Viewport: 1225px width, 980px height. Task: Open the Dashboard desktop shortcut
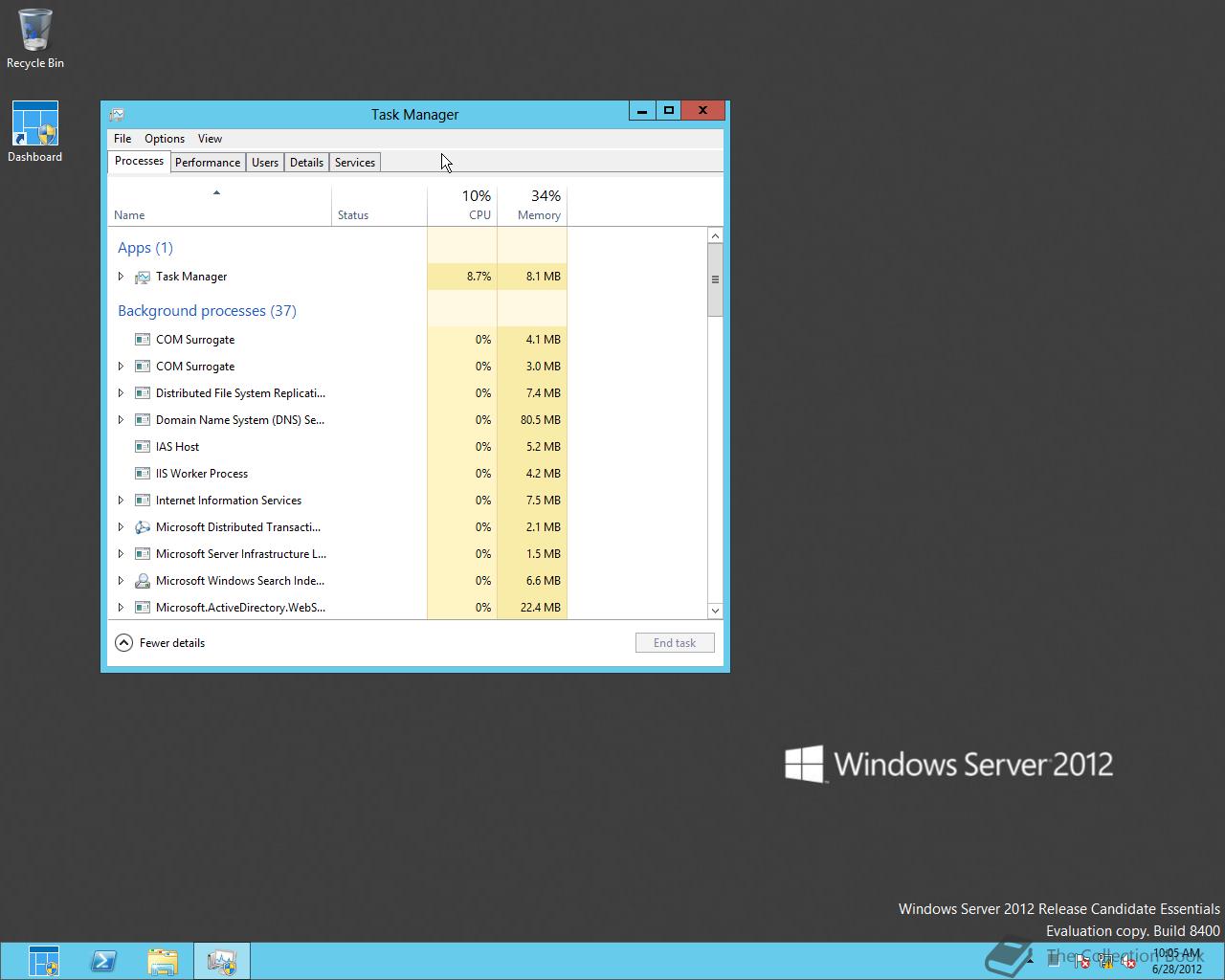pyautogui.click(x=35, y=131)
